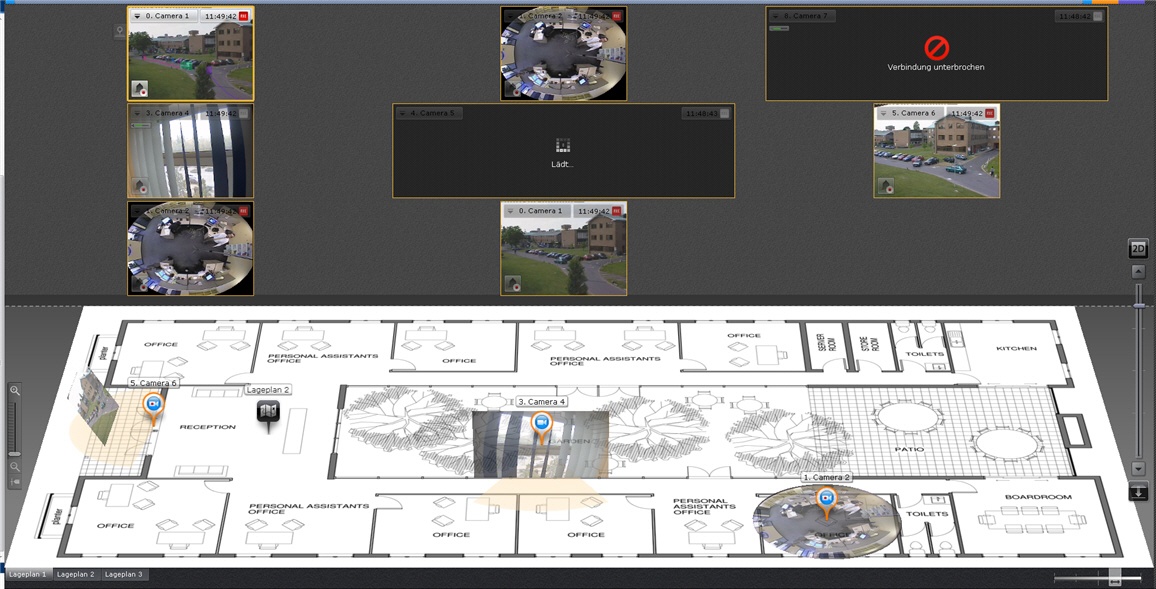Viewport: 1156px width, 589px height.
Task: Click the '3. Camera 4' label on the map
Action: coord(542,402)
